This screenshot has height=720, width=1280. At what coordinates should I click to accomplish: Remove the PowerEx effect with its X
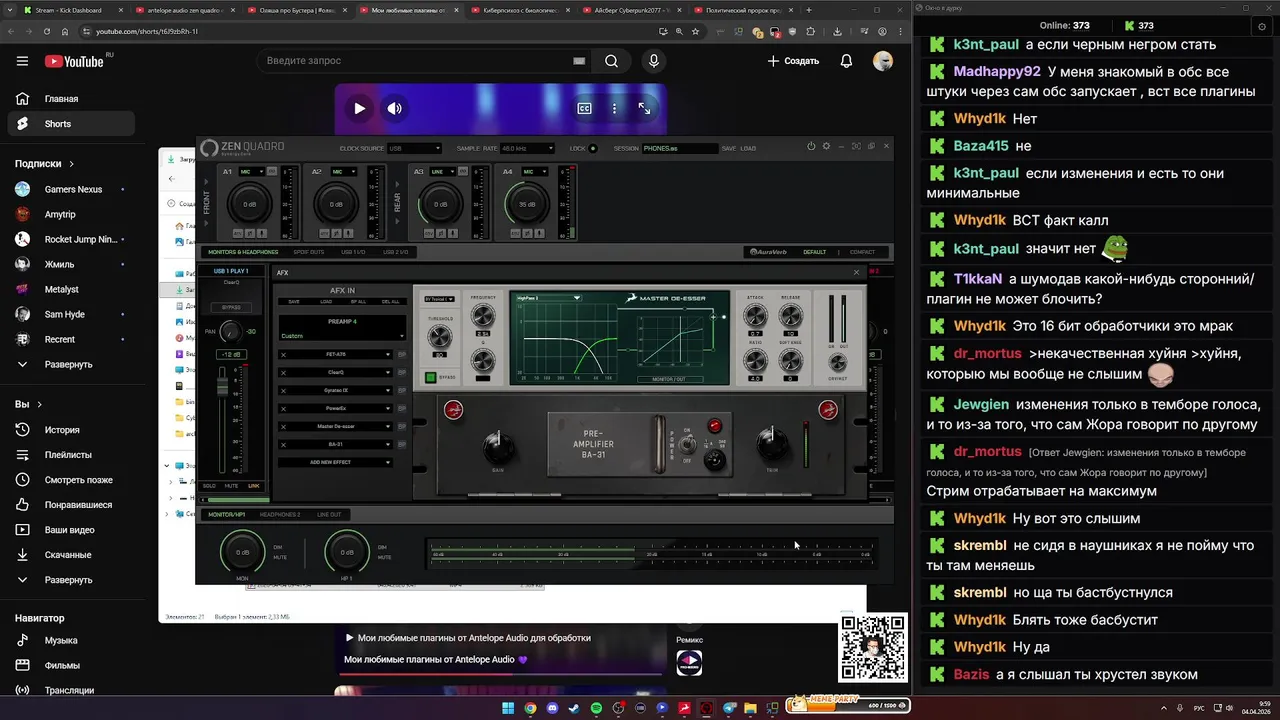pyautogui.click(x=283, y=409)
